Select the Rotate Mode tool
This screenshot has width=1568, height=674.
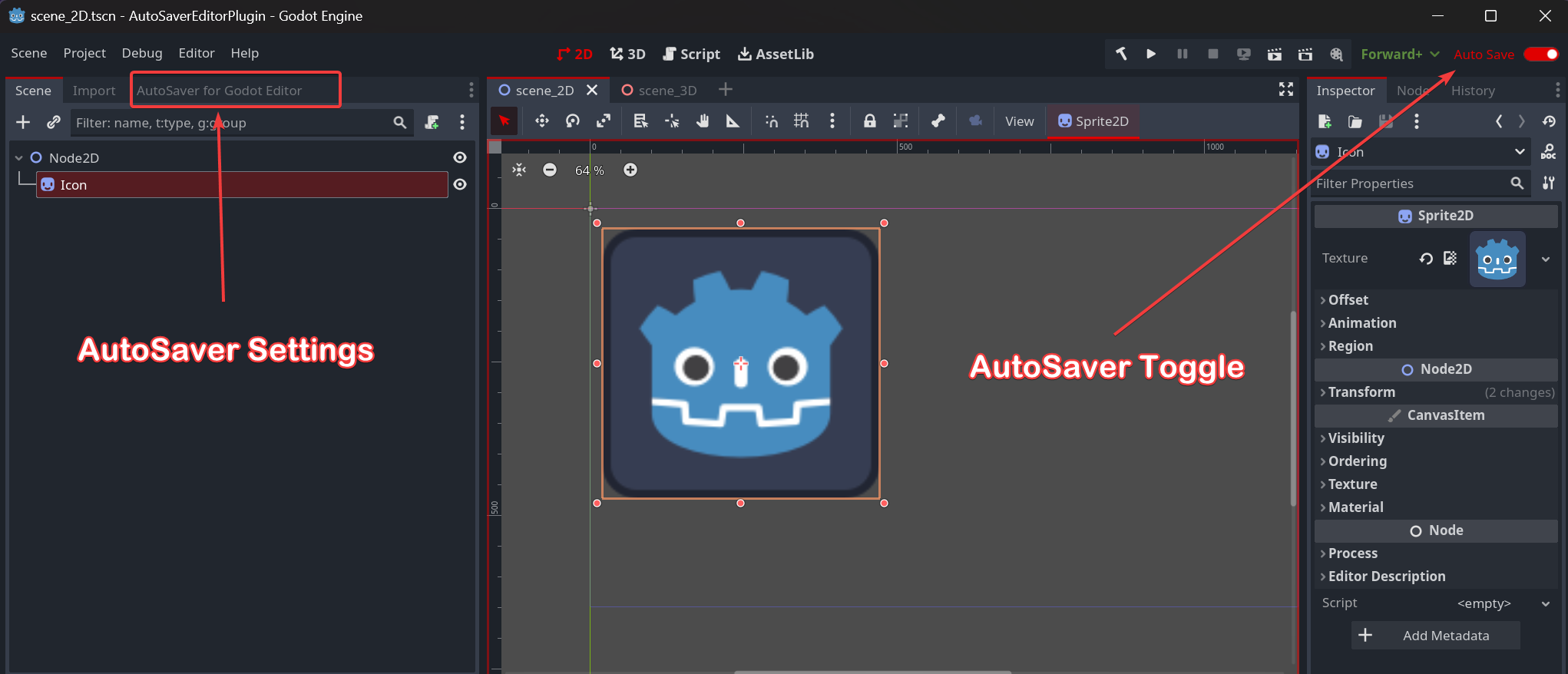(573, 121)
